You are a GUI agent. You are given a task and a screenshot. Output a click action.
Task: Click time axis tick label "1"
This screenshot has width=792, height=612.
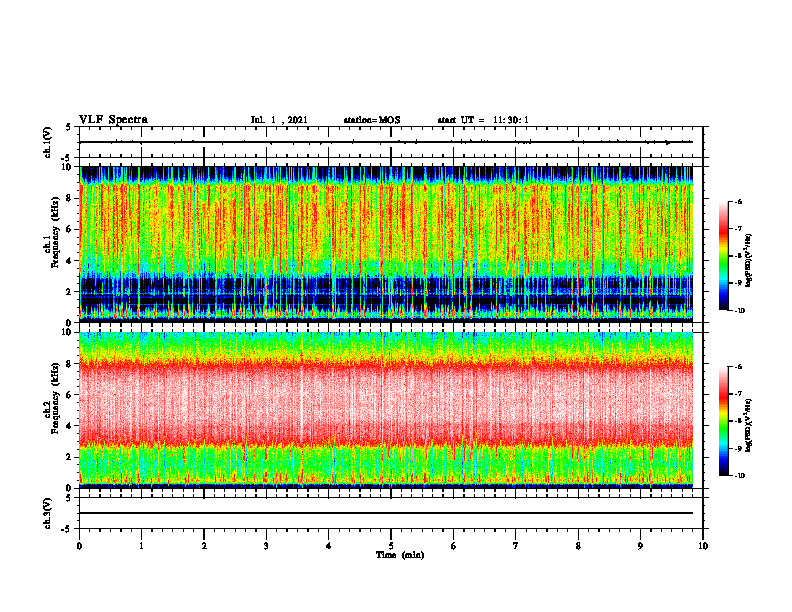click(141, 546)
